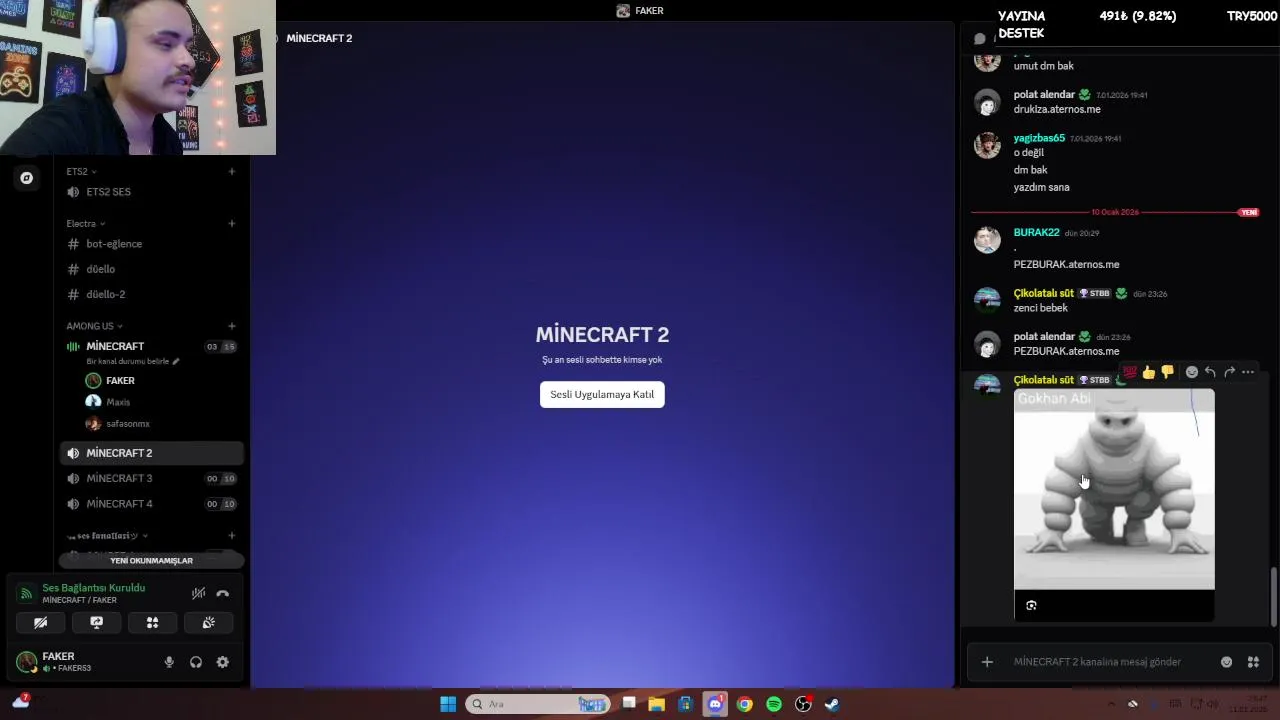Open the düello-2 text channel
Image resolution: width=1280 pixels, height=720 pixels.
coord(151,294)
